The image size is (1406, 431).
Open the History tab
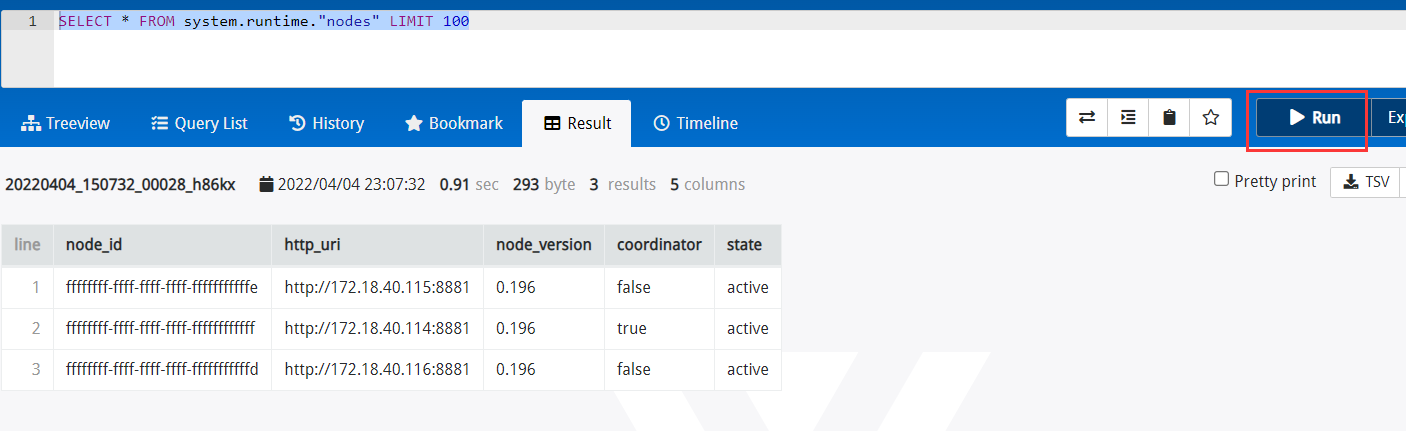326,124
